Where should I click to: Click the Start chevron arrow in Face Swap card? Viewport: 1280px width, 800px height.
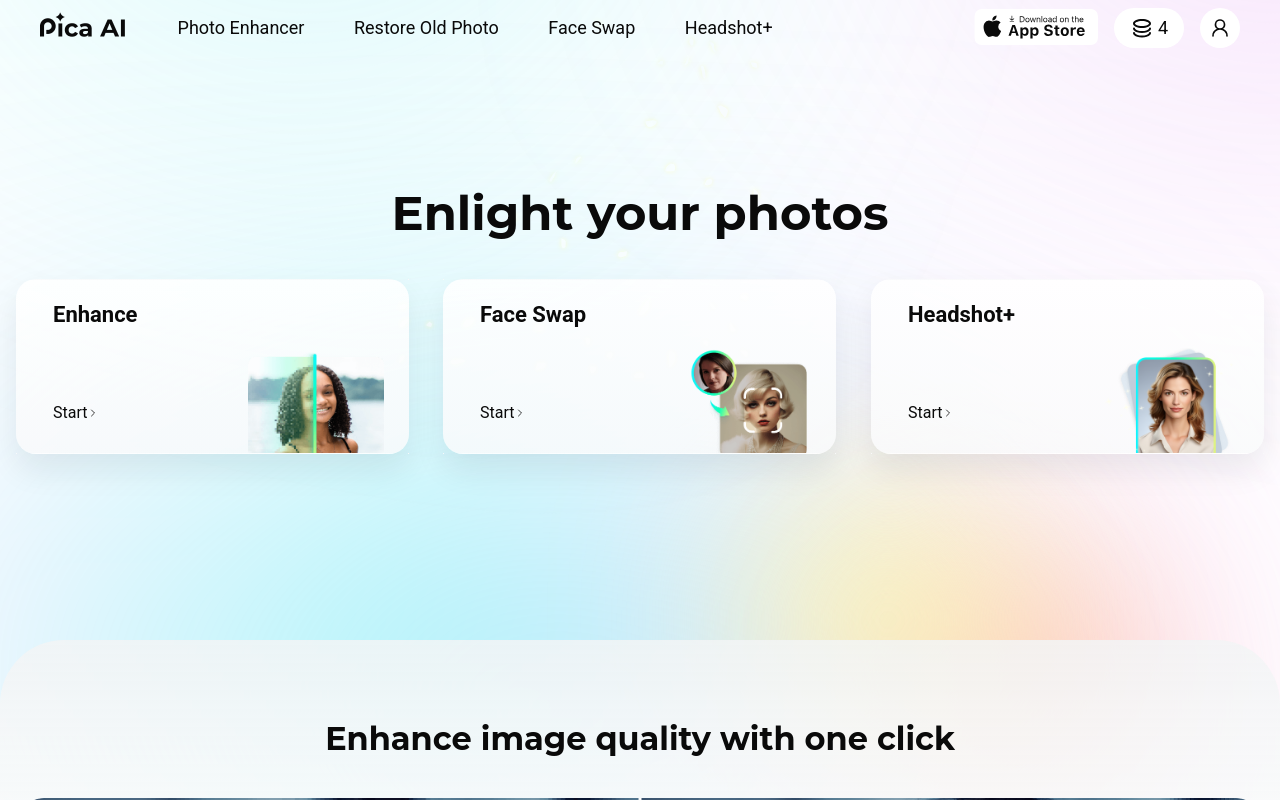pos(520,413)
